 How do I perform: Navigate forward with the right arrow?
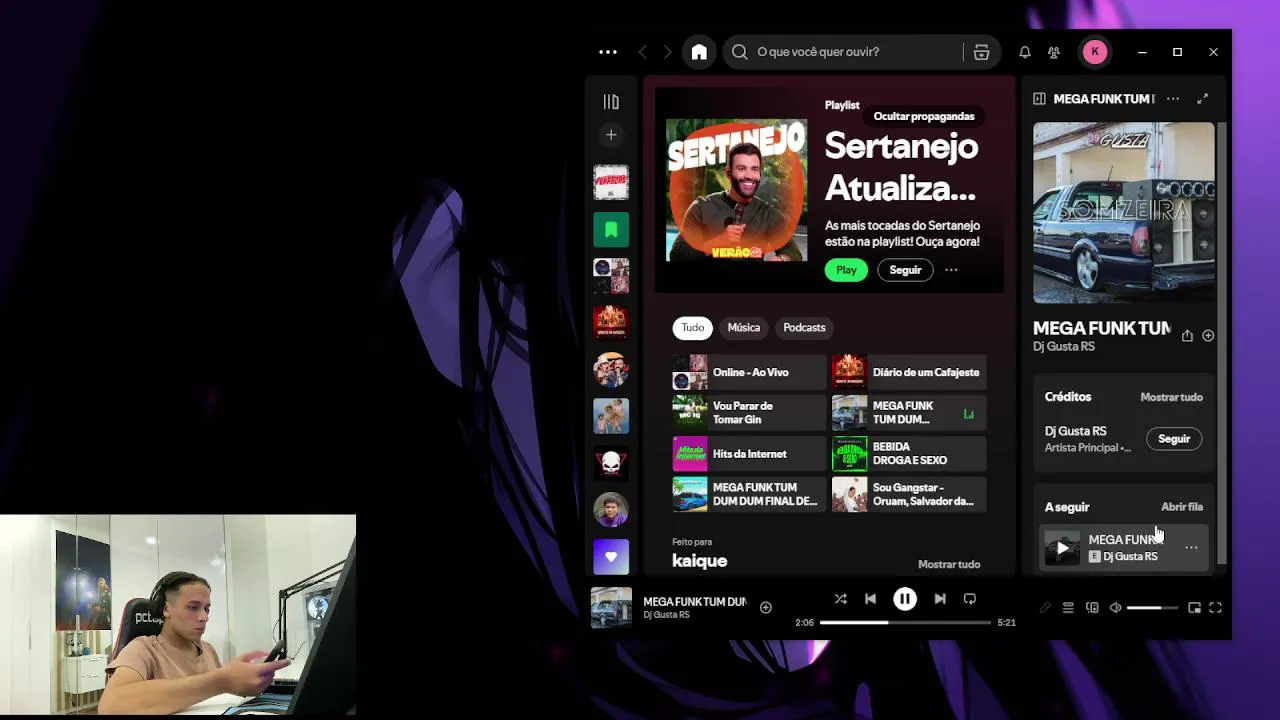pos(667,52)
